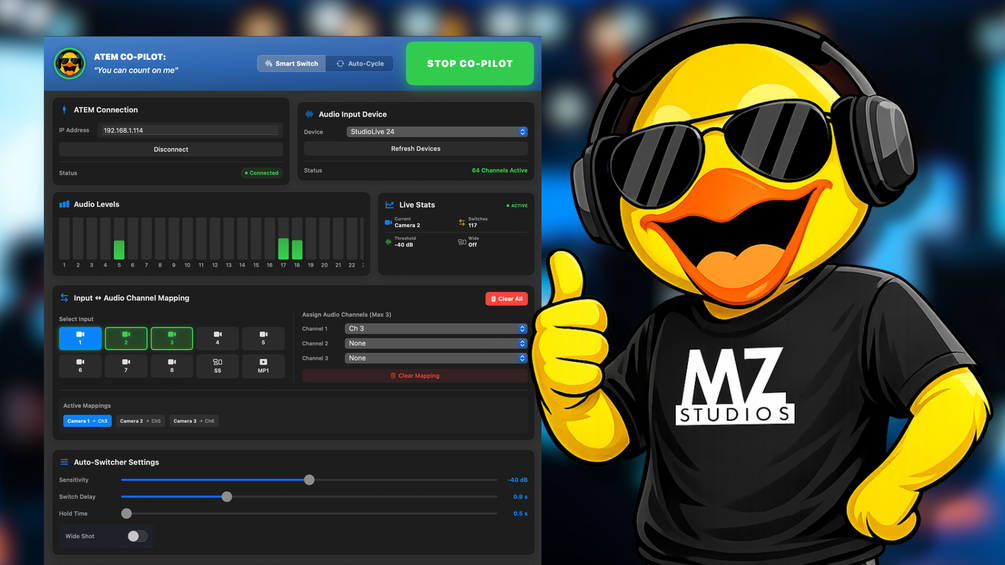Select camera input 1
The width and height of the screenshot is (1005, 565).
click(80, 338)
